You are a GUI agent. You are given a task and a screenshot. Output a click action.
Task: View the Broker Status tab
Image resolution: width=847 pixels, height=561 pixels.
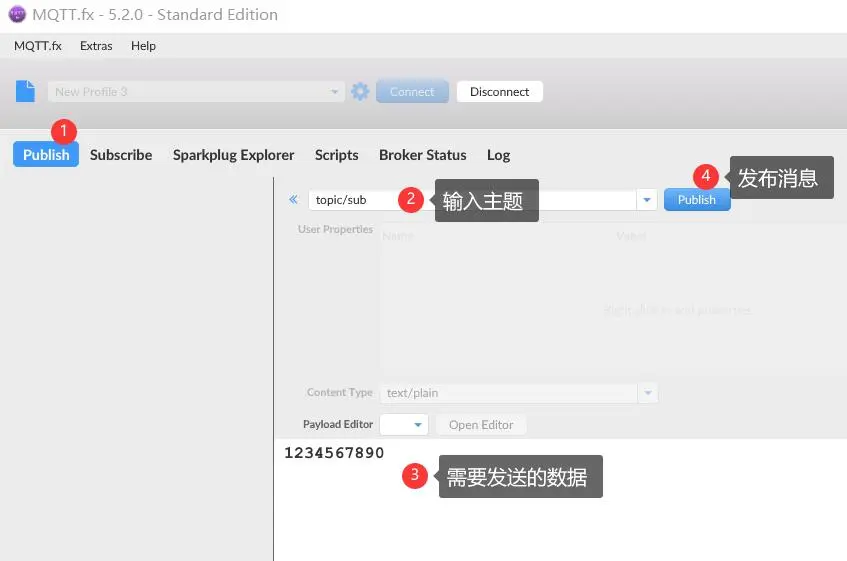[422, 155]
